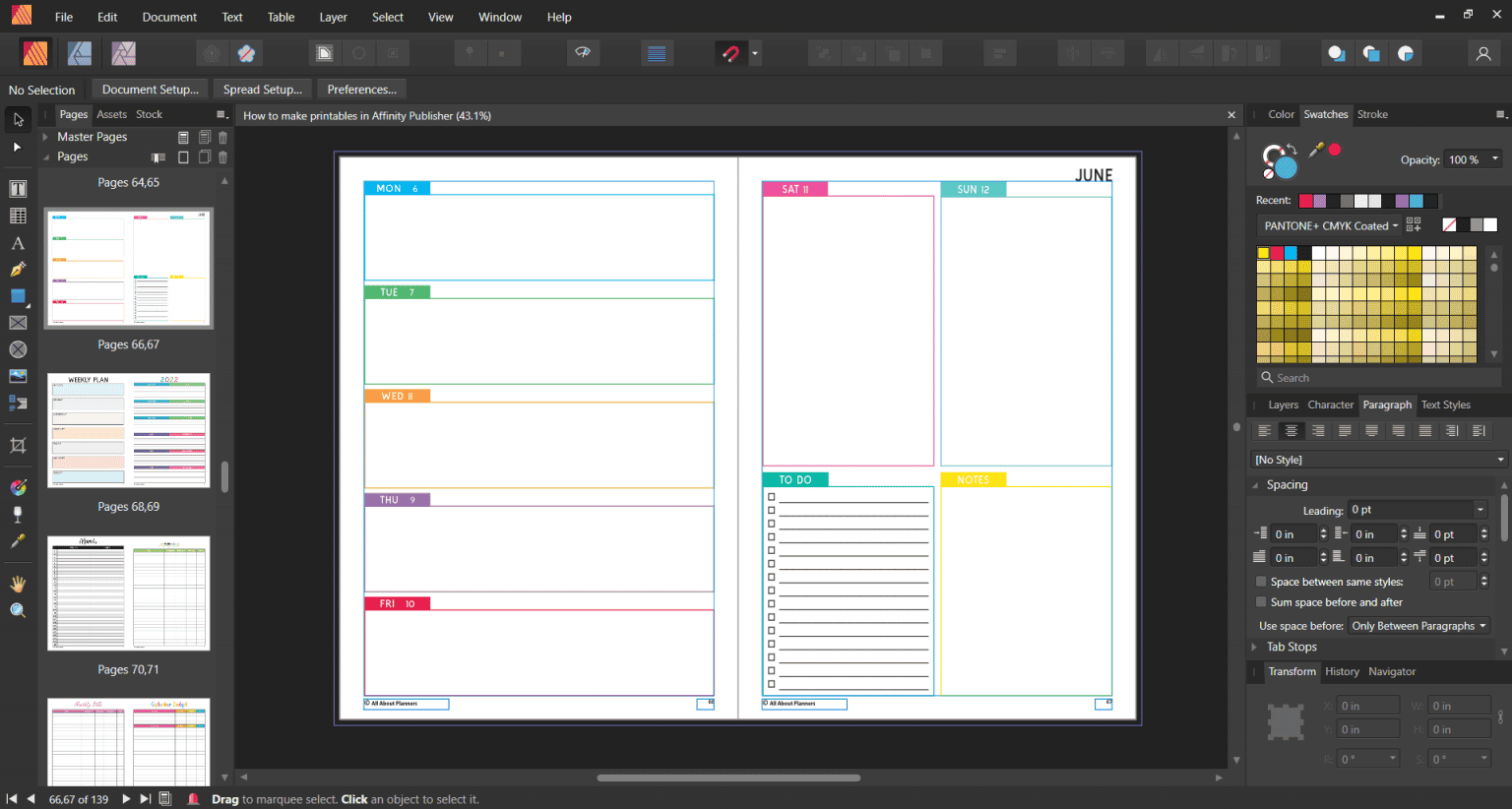Select the Rectangle shape tool
Viewport: 1512px width, 809px height.
pyautogui.click(x=18, y=296)
